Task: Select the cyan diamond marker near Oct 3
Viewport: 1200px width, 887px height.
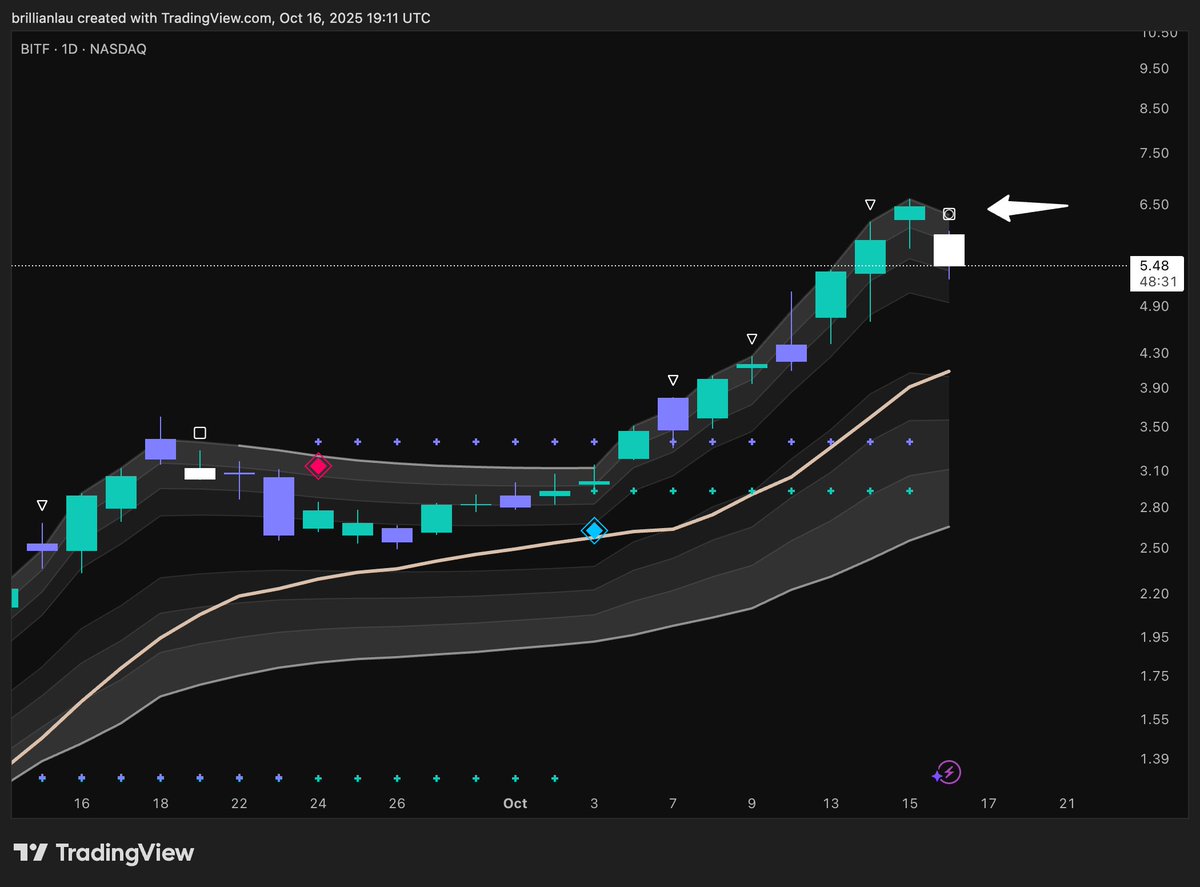Action: 594,531
